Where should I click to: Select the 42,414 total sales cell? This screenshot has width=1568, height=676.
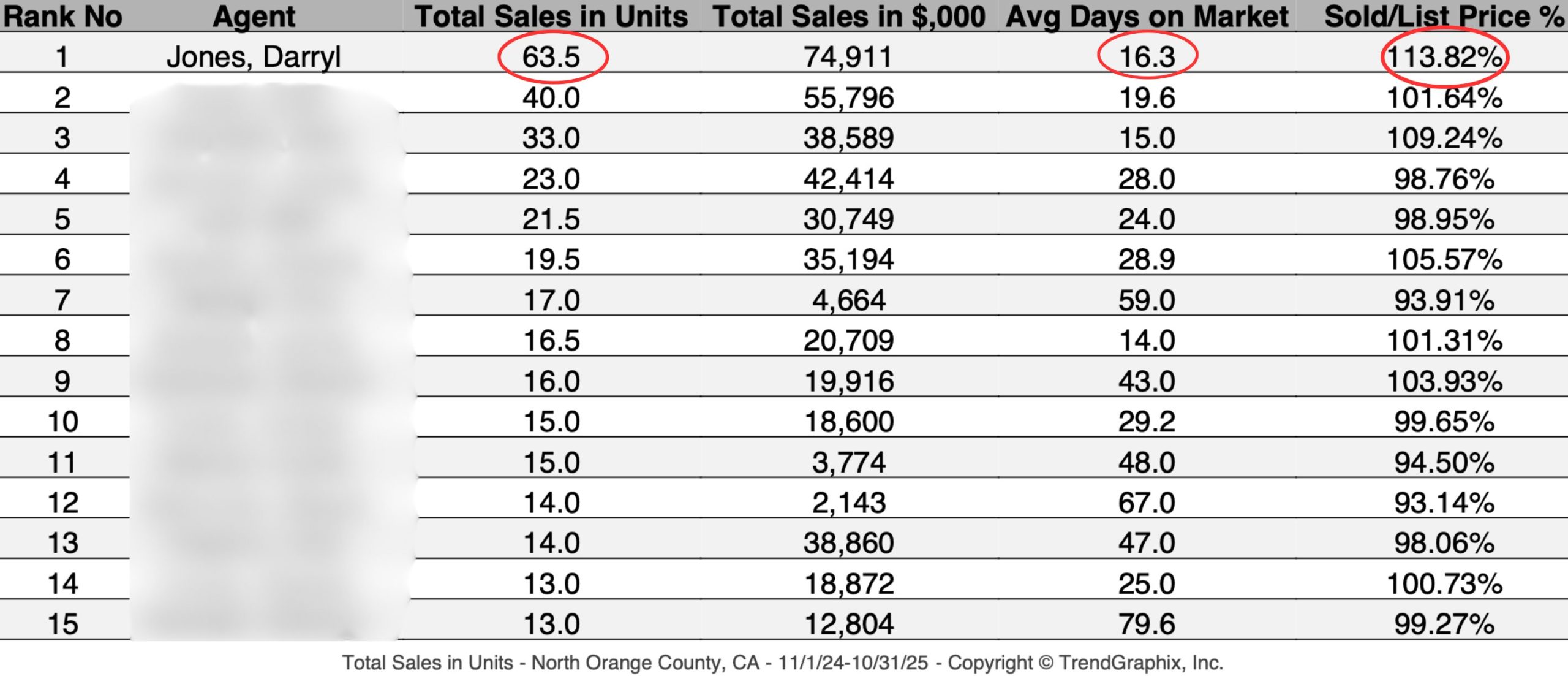point(848,179)
